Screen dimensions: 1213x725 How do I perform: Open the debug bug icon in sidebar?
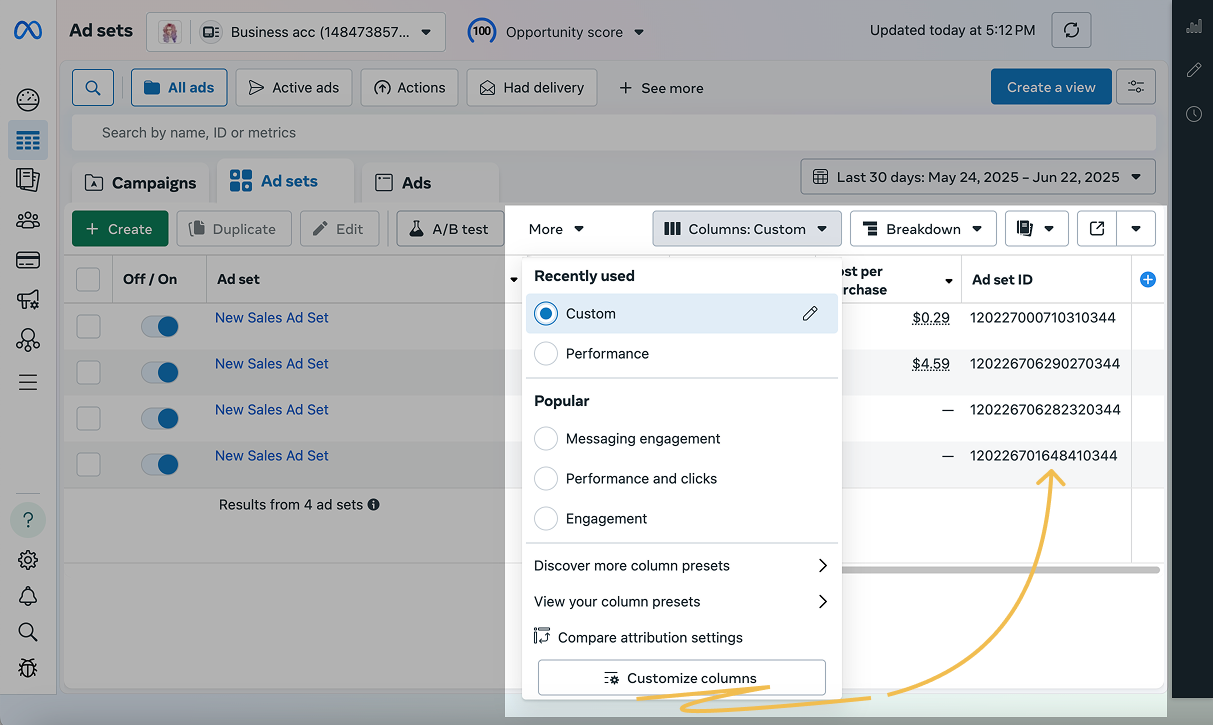pyautogui.click(x=28, y=667)
